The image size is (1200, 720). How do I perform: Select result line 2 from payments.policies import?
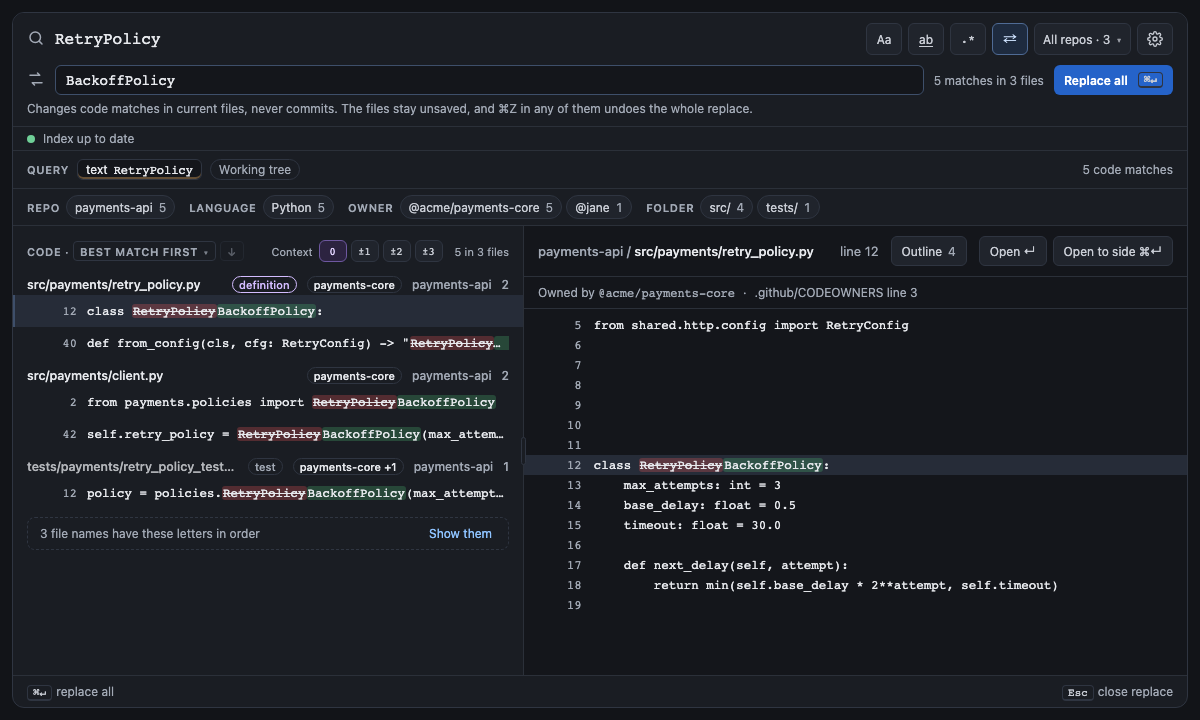pyautogui.click(x=268, y=402)
